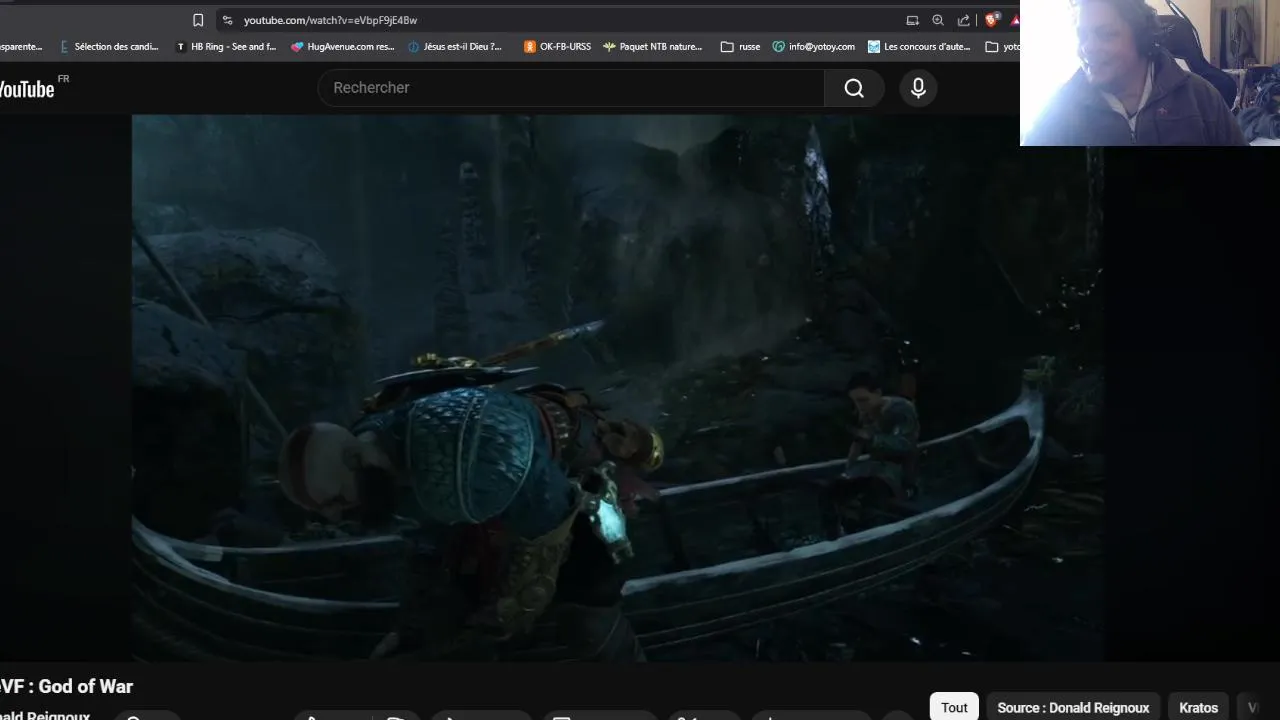Click the youtube.com URL in the address bar
Screen dimensions: 1280x720
330,20
